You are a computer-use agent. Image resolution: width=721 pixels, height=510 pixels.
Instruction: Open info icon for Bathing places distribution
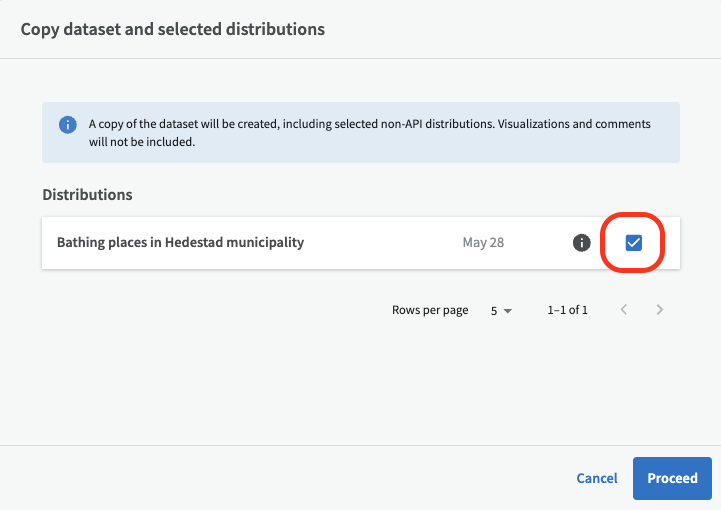(582, 243)
